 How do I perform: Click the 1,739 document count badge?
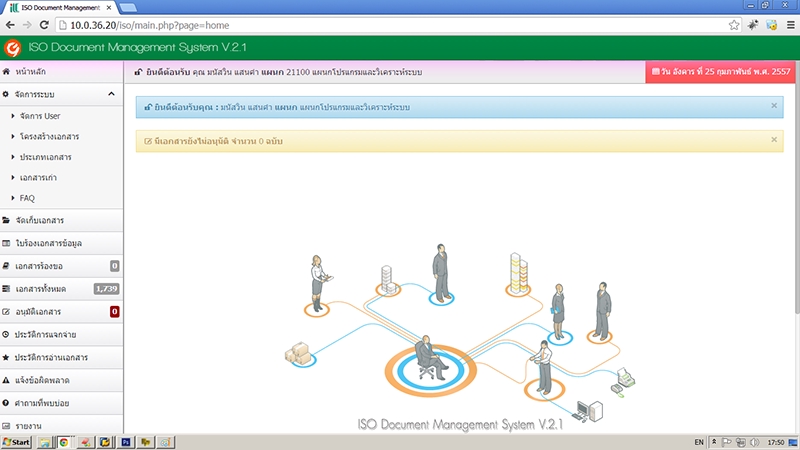click(x=106, y=289)
